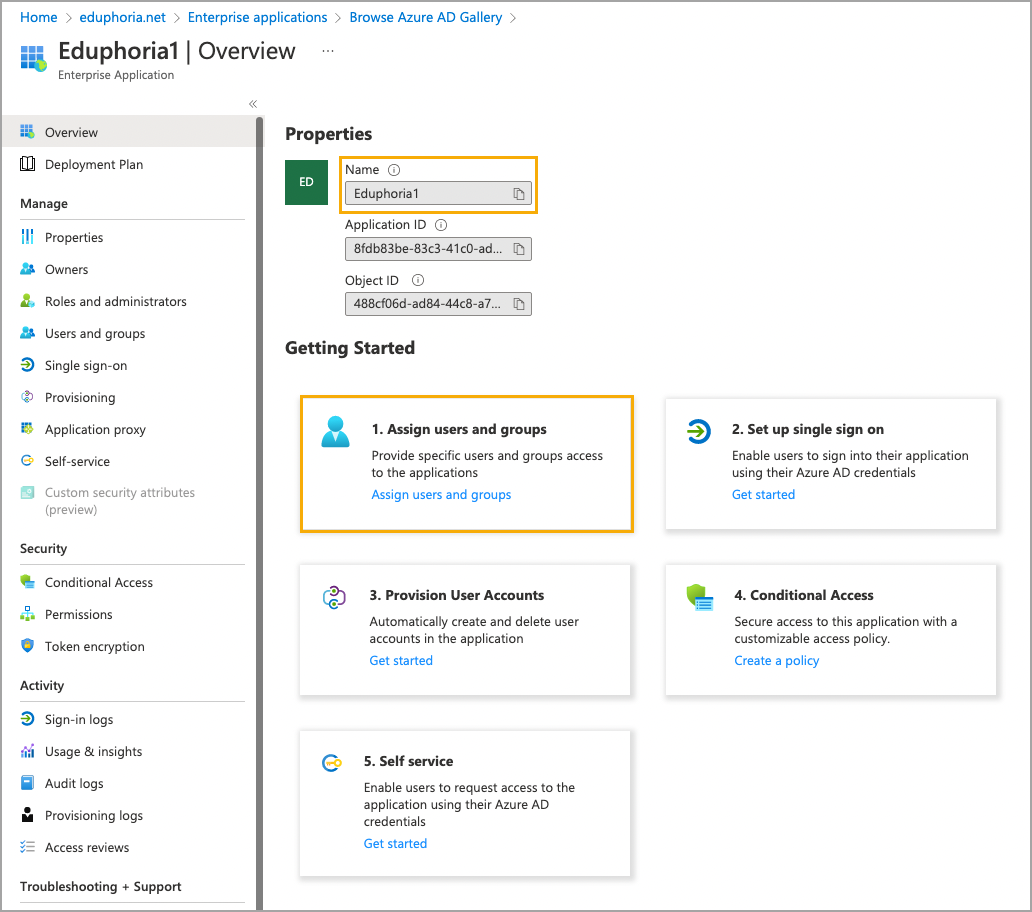Screen dimensions: 1032x912
Task: Click the Overview sidebar icon
Action: click(27, 132)
